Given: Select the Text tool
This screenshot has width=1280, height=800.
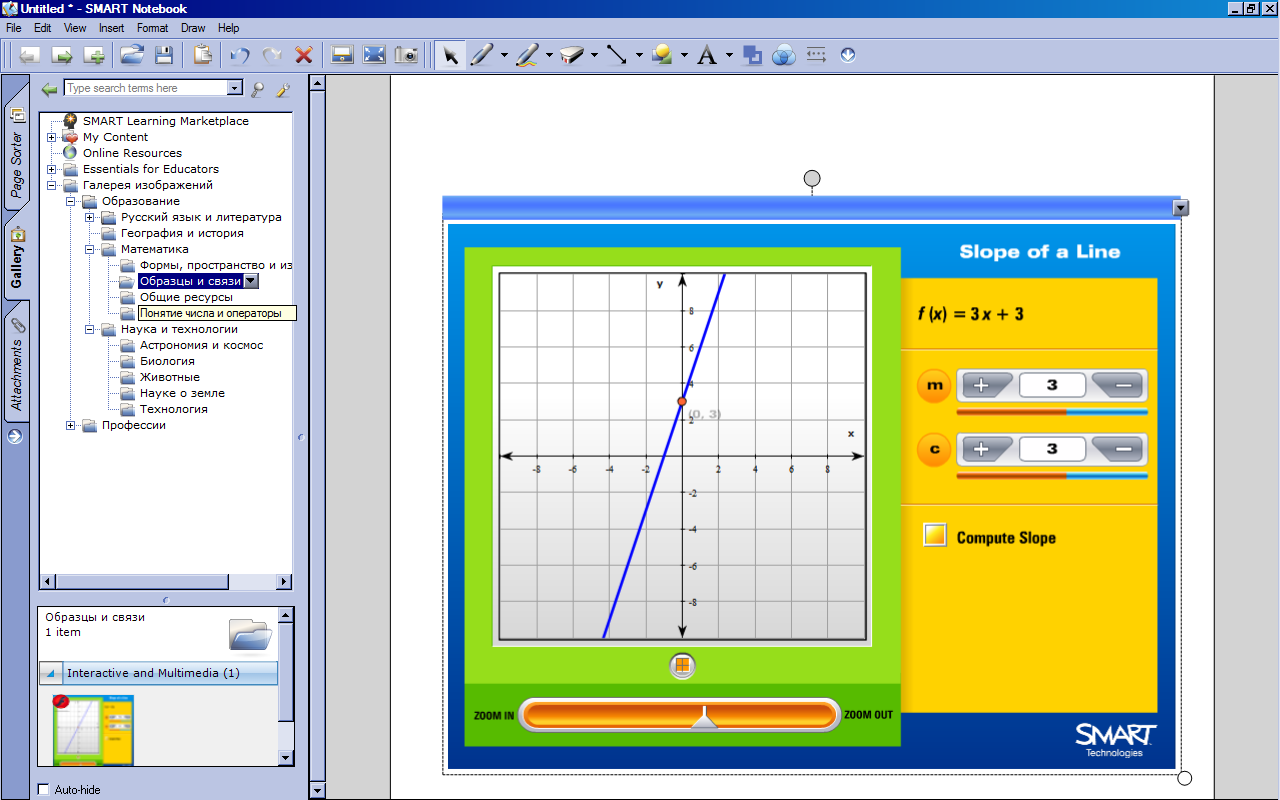Looking at the screenshot, I should pos(707,55).
